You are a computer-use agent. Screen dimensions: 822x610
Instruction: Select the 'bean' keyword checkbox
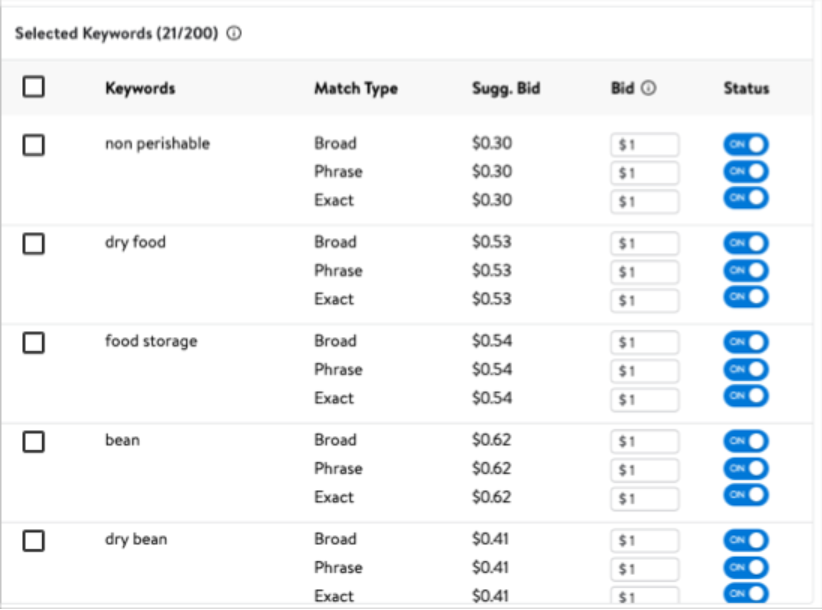(x=34, y=441)
